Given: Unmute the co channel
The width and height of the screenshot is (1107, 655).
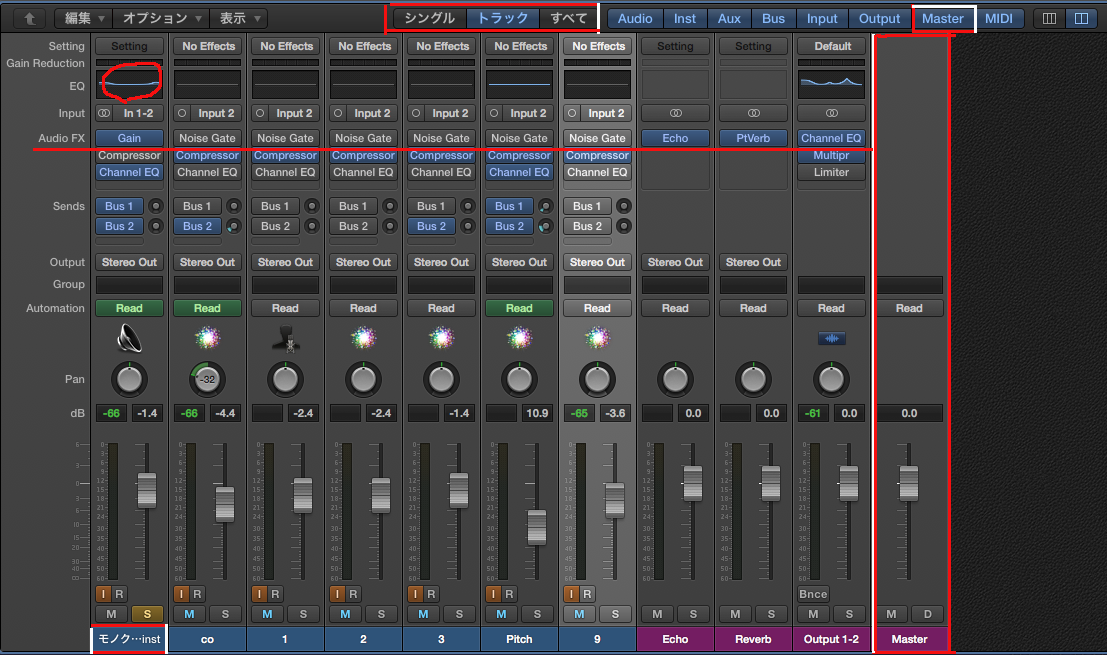Looking at the screenshot, I should point(189,614).
